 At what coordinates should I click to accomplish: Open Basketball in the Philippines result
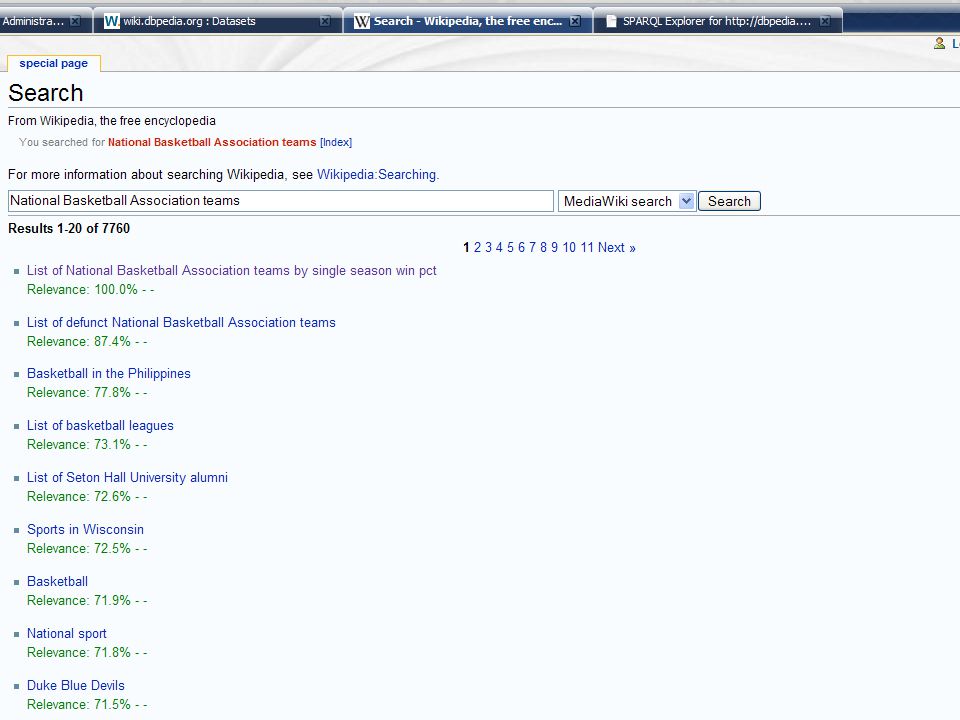click(x=109, y=373)
